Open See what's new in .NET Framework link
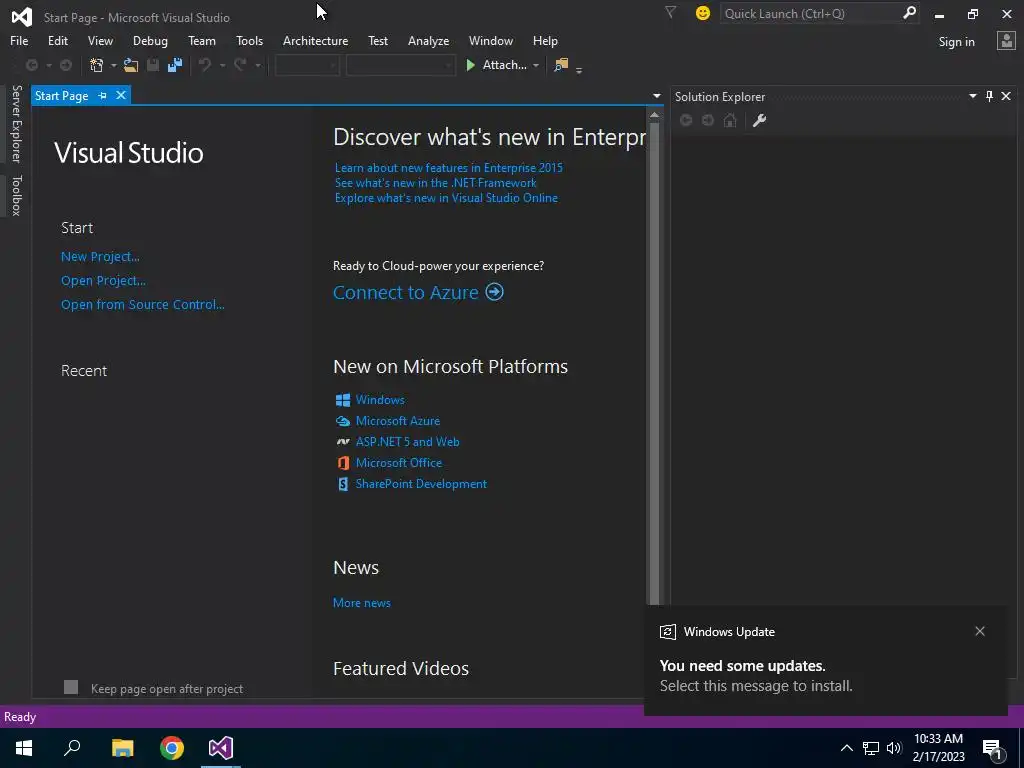The width and height of the screenshot is (1024, 768). [x=436, y=183]
